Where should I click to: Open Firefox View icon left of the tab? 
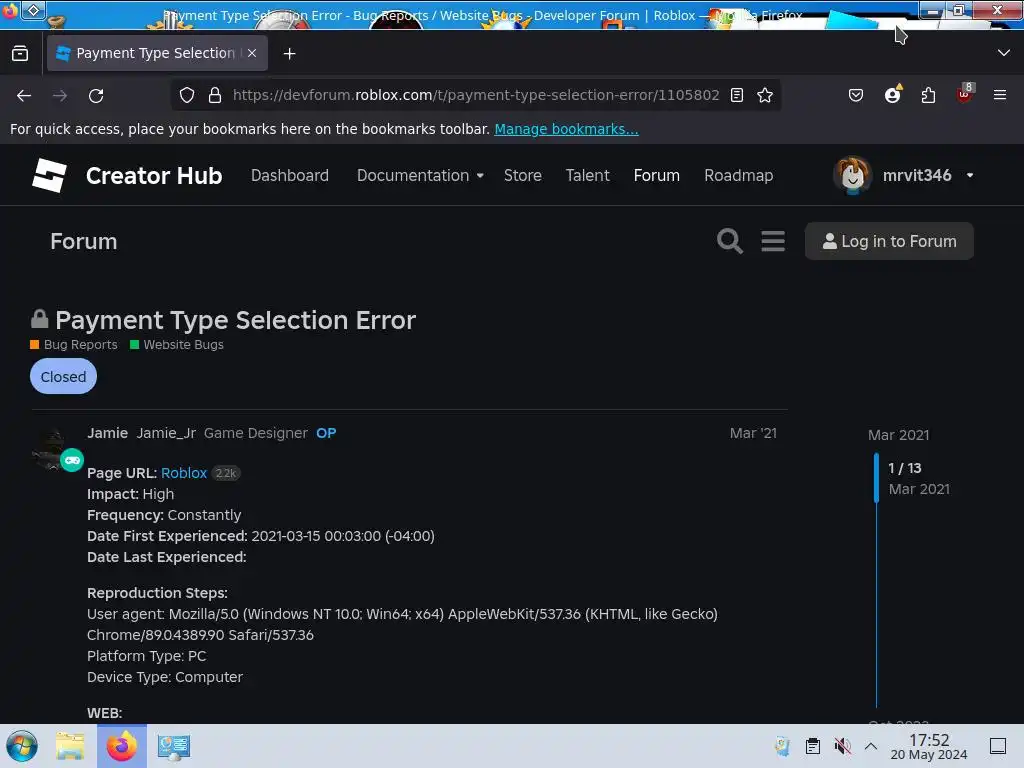[x=20, y=53]
